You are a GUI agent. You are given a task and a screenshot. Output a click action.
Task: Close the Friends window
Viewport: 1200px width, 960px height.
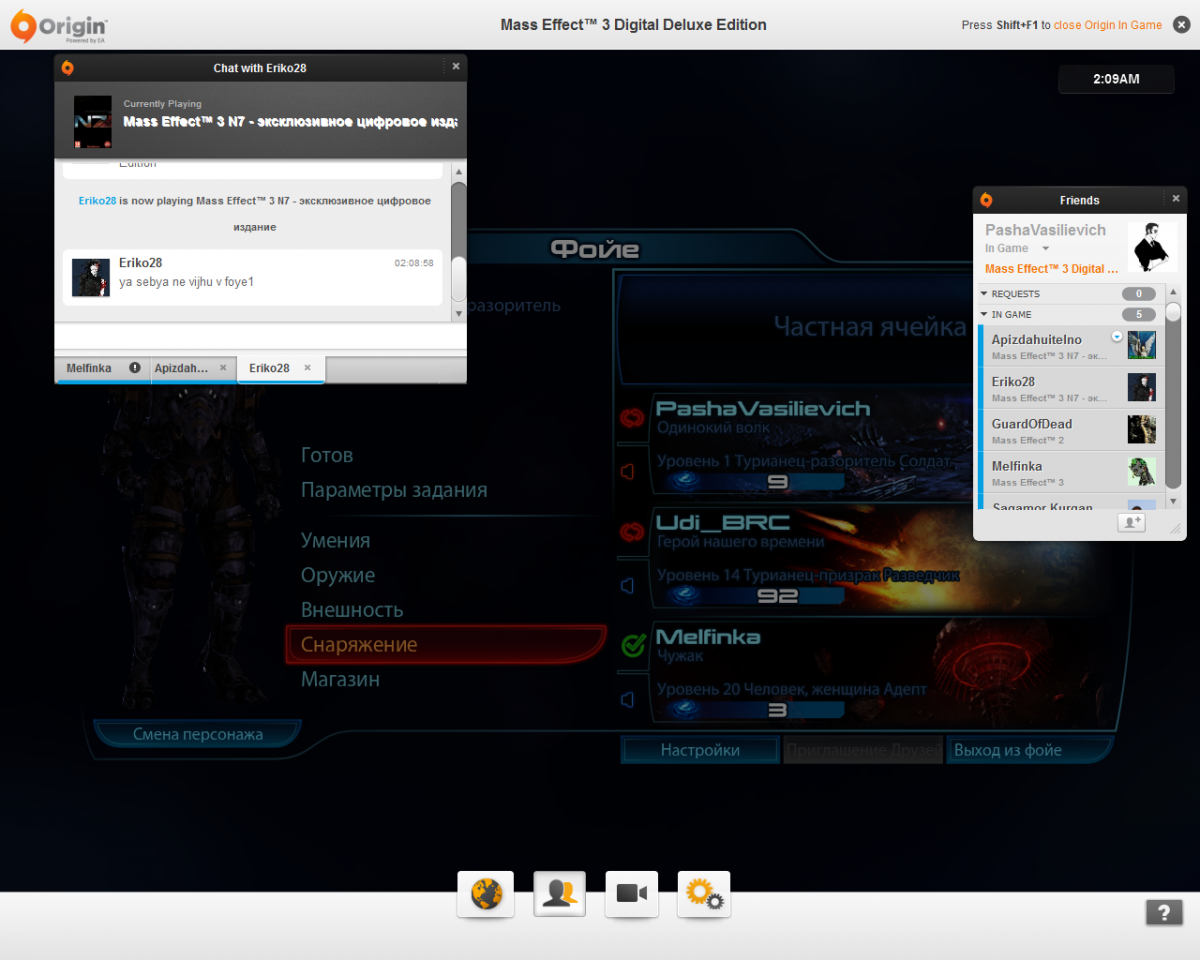(1176, 198)
